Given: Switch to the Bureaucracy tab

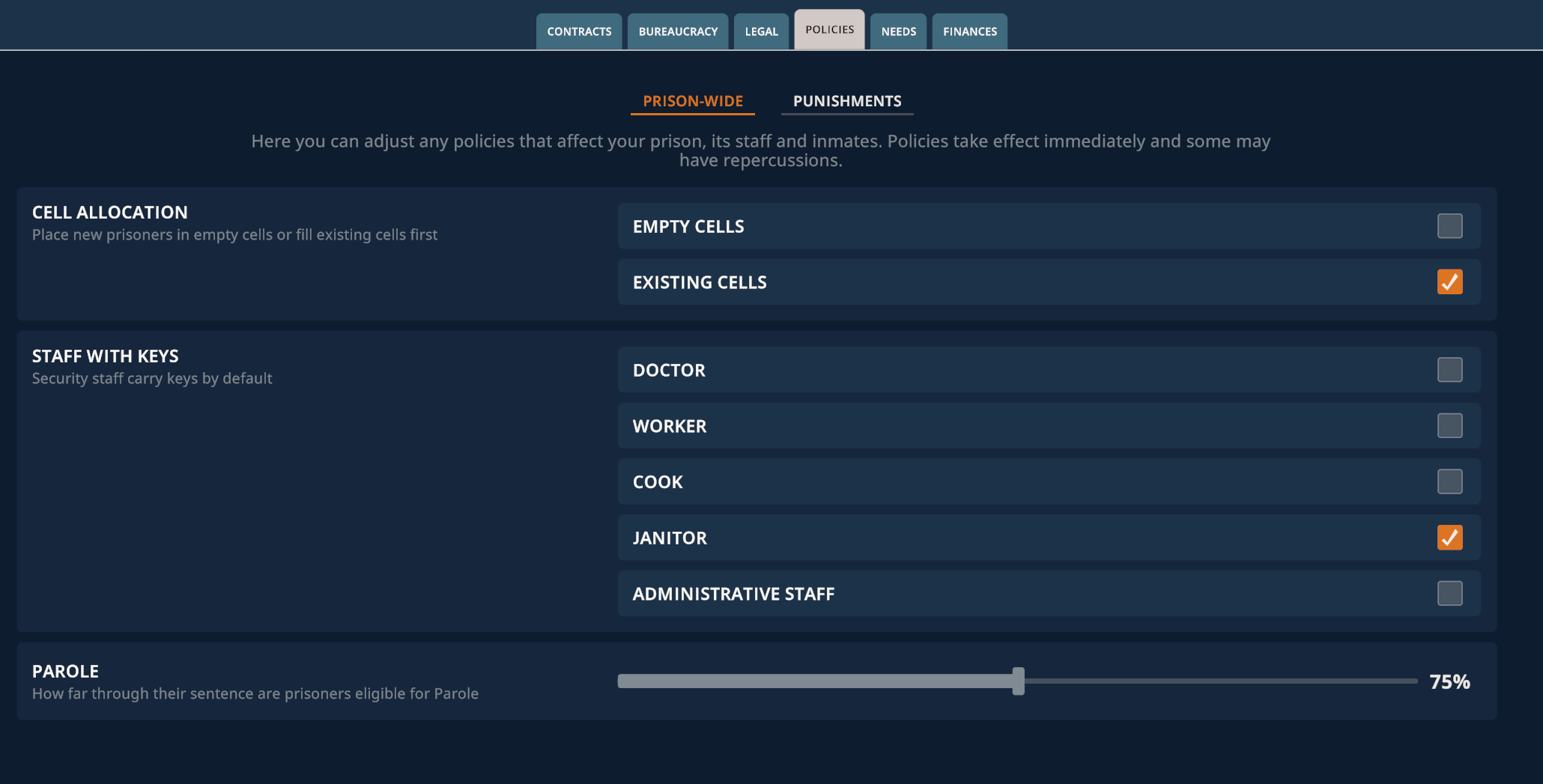Looking at the screenshot, I should pyautogui.click(x=678, y=31).
